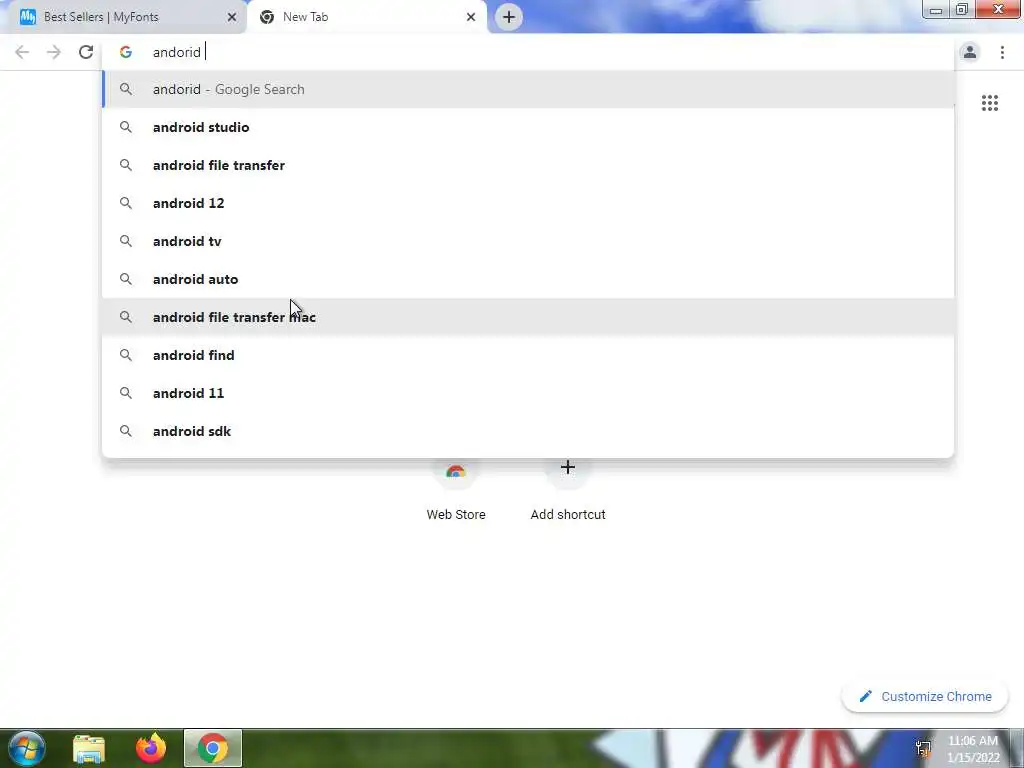Close the Best Sellers | MyFonts tab
1024x768 pixels.
point(232,17)
